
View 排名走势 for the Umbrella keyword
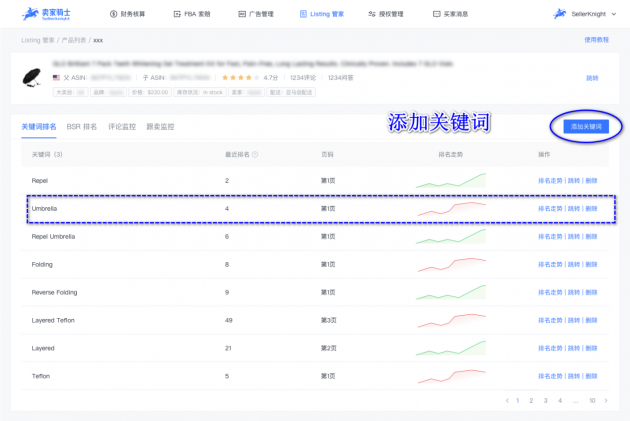pyautogui.click(x=550, y=208)
